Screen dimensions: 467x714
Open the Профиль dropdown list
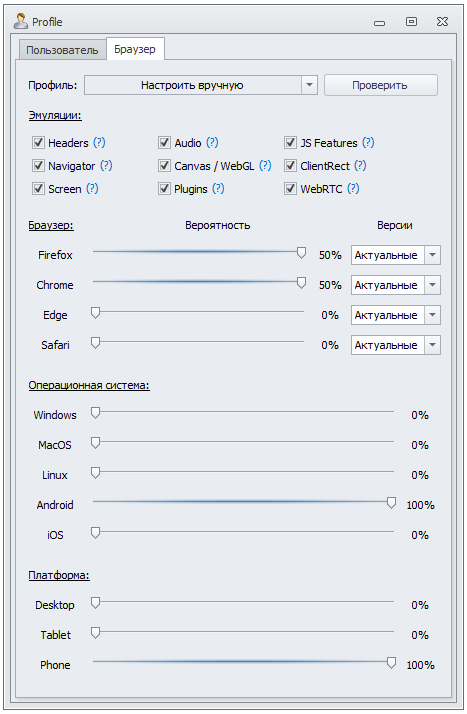309,85
